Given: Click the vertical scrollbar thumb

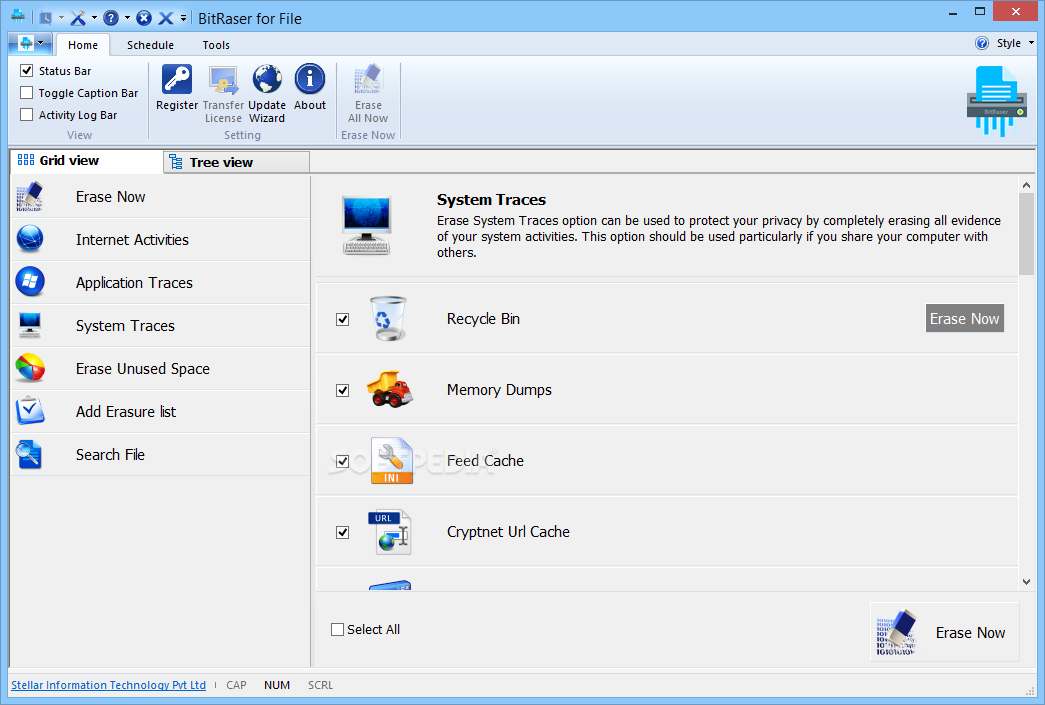Looking at the screenshot, I should 1026,234.
